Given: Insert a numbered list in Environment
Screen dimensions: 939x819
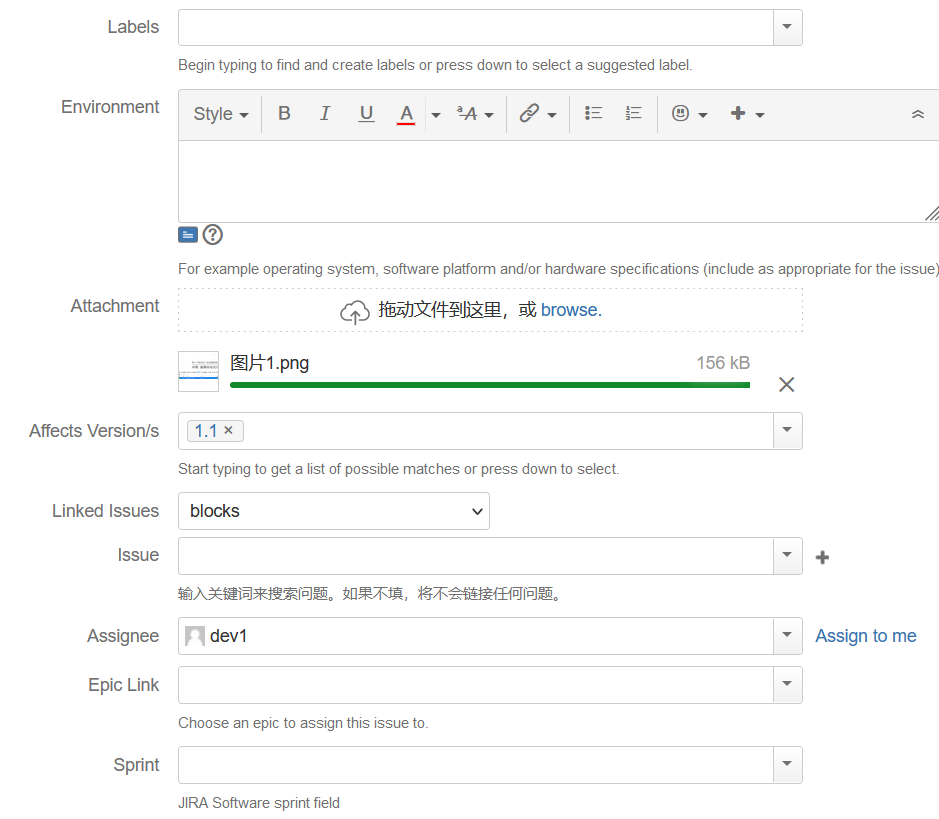Looking at the screenshot, I should tap(633, 114).
